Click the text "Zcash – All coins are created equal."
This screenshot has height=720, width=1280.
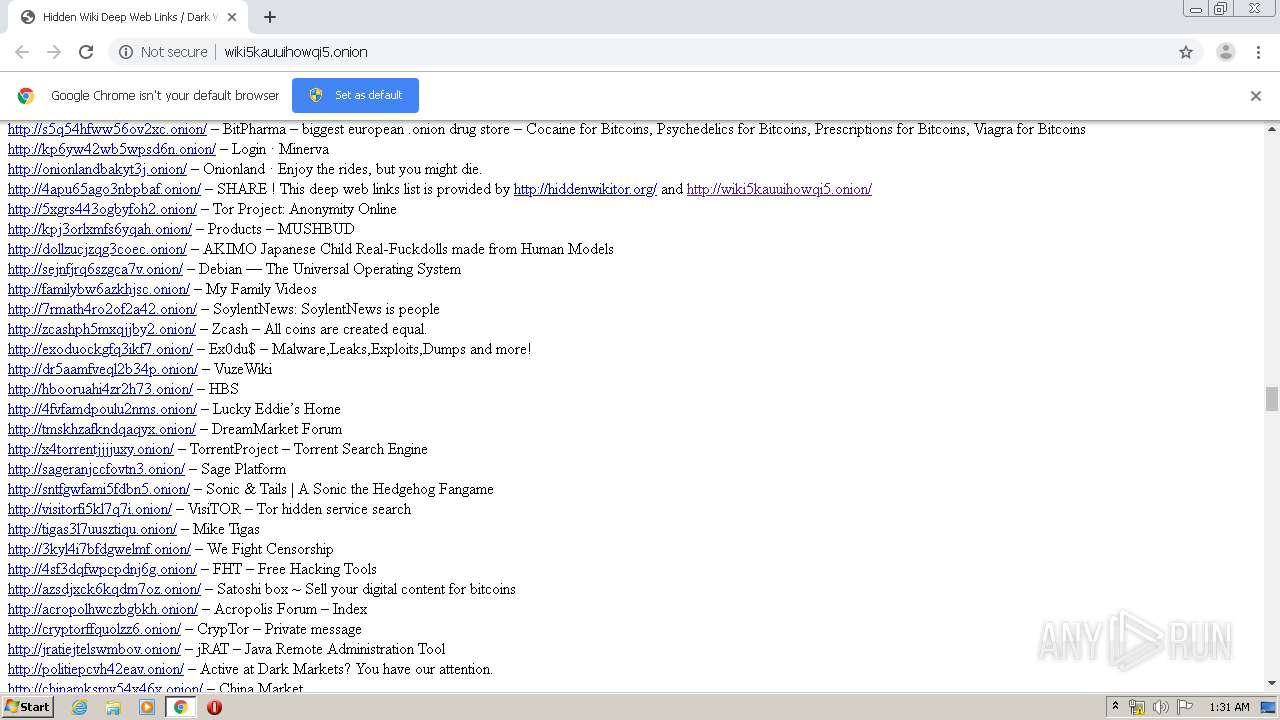coord(319,329)
